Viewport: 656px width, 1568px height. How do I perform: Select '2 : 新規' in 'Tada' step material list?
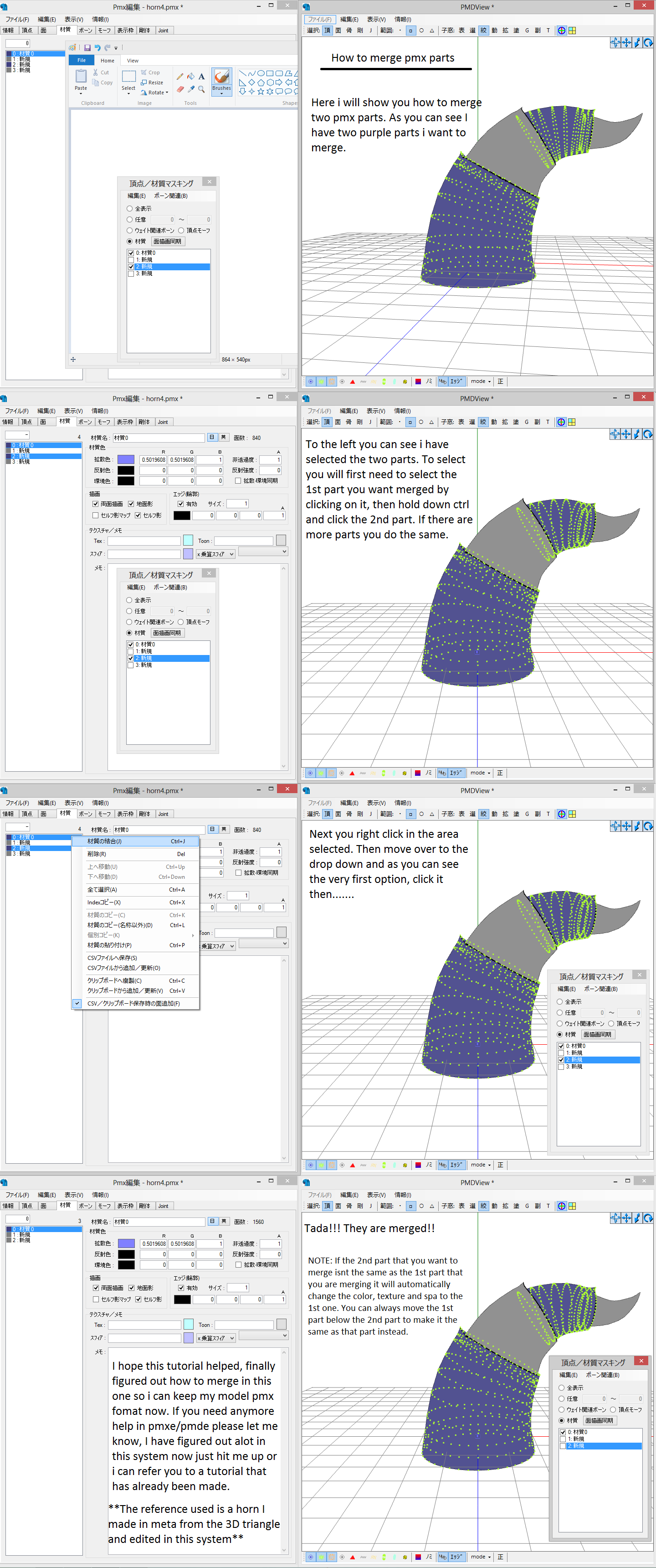pyautogui.click(x=44, y=1240)
